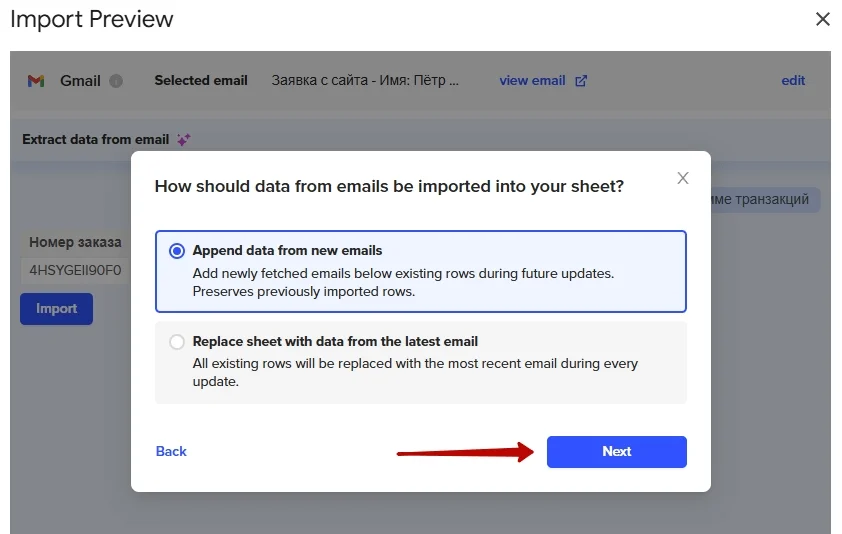Click the edit link for selected email

(793, 81)
